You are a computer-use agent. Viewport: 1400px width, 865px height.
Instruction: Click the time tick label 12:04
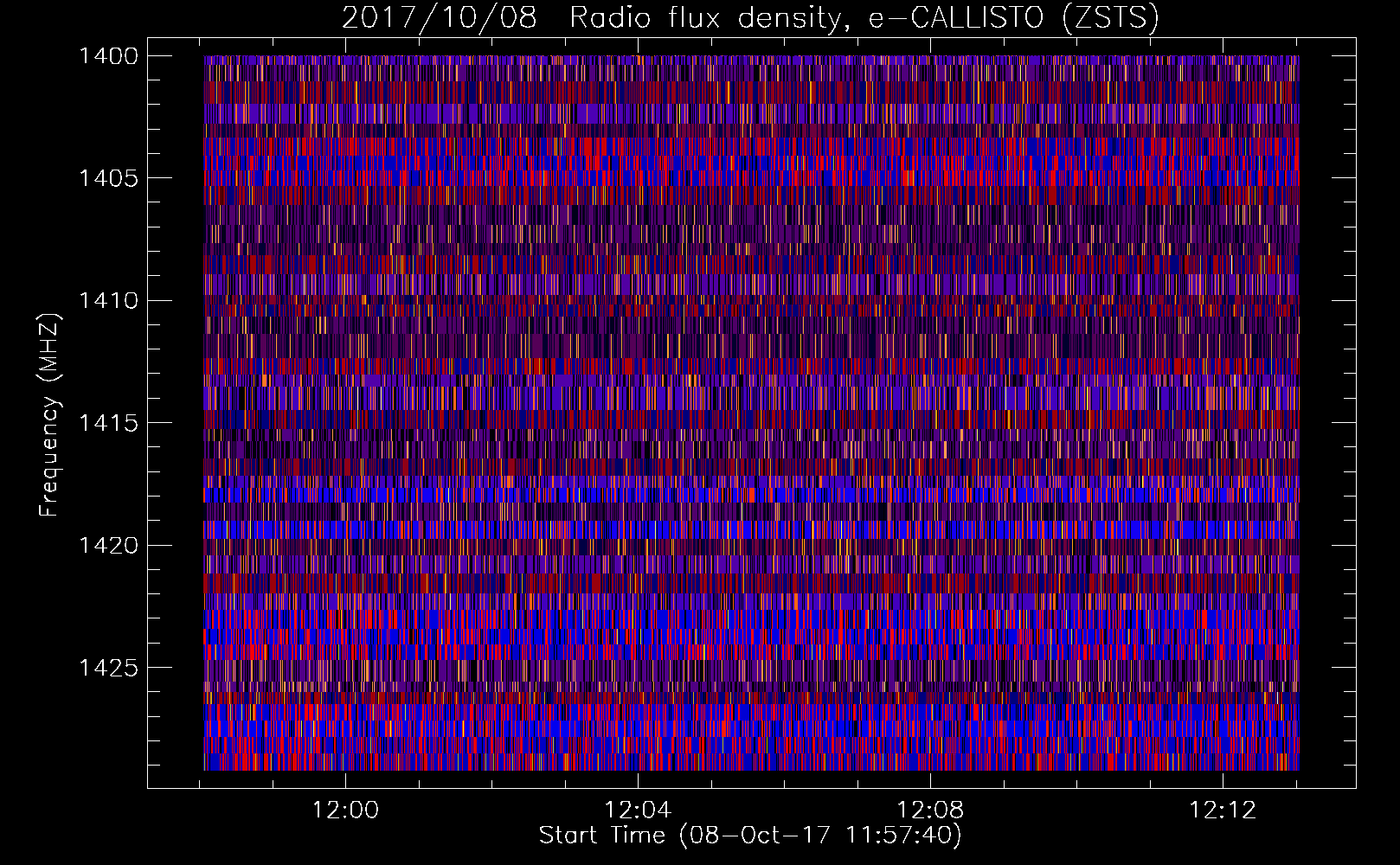638,811
